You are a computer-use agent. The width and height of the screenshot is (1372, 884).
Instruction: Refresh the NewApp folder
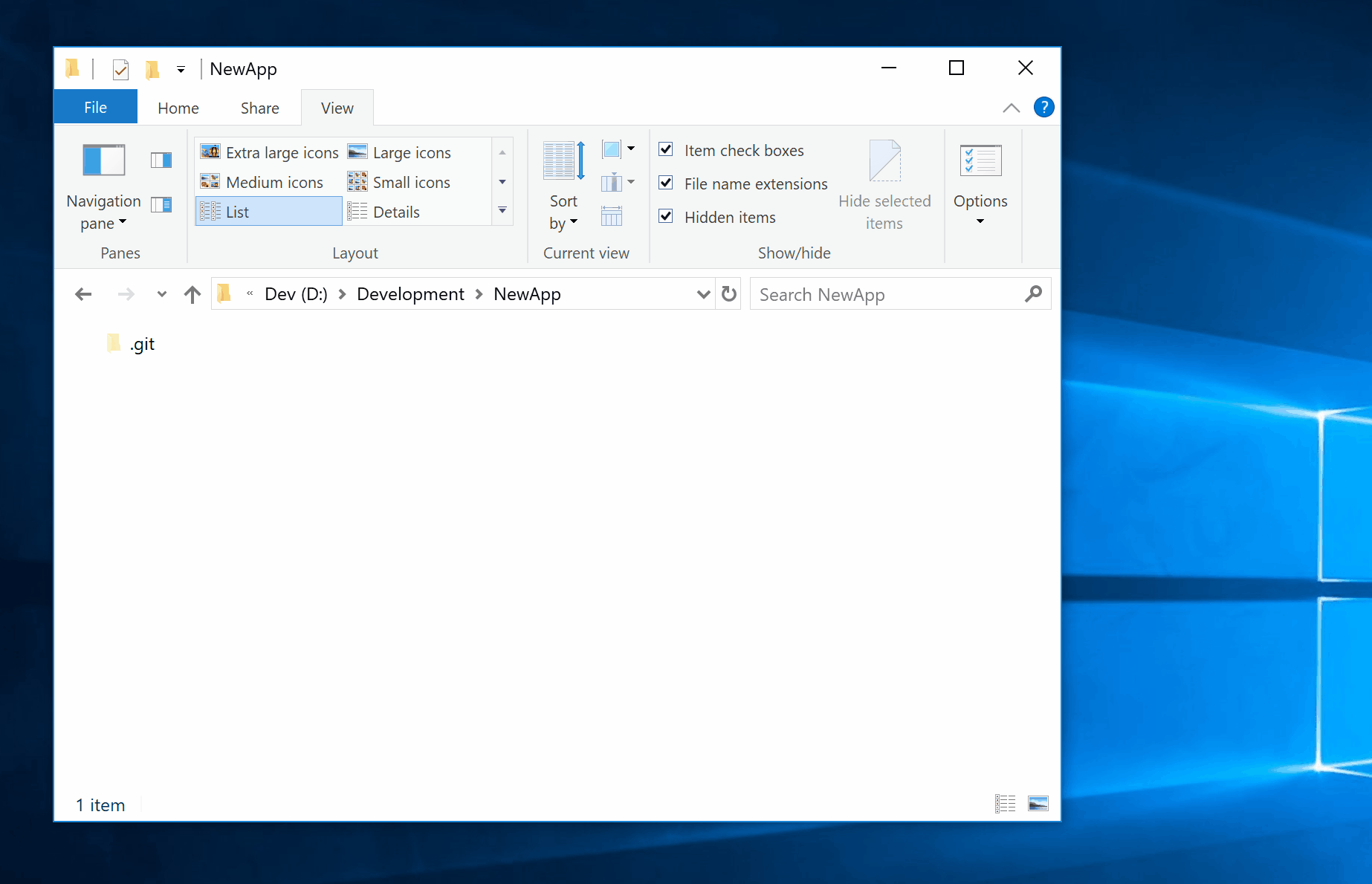click(729, 294)
